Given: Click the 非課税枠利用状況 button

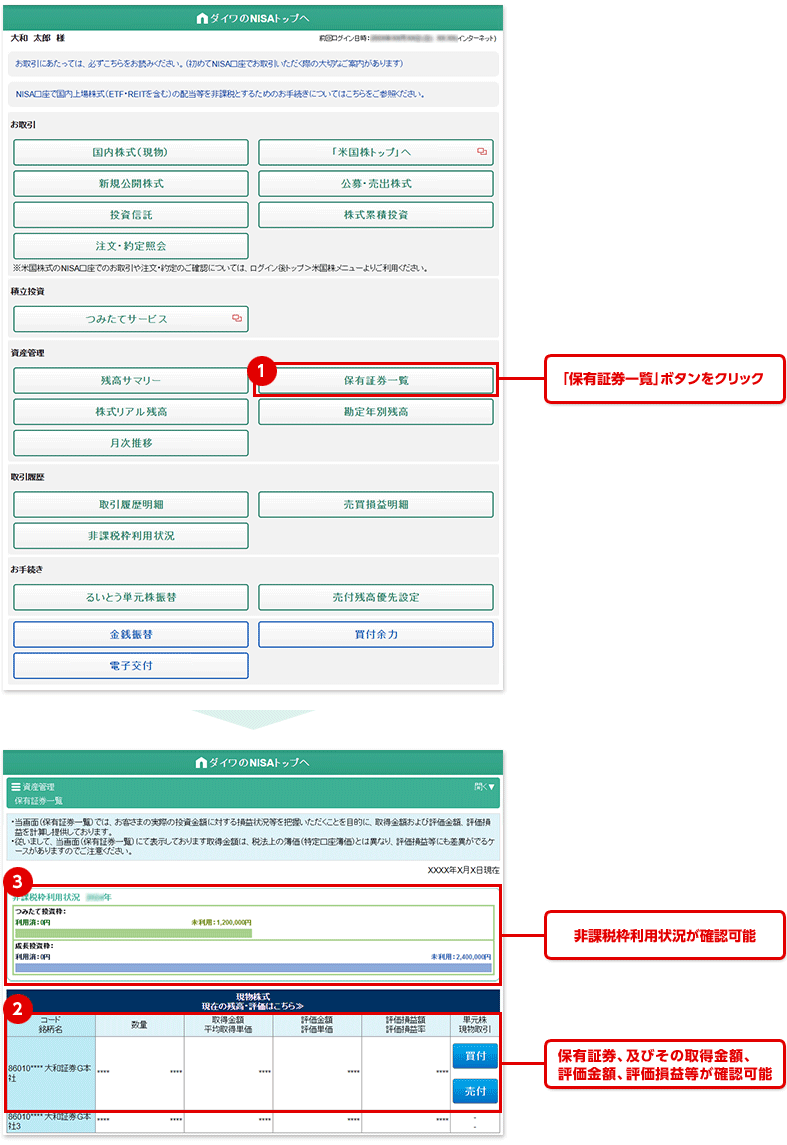Looking at the screenshot, I should pos(131,536).
